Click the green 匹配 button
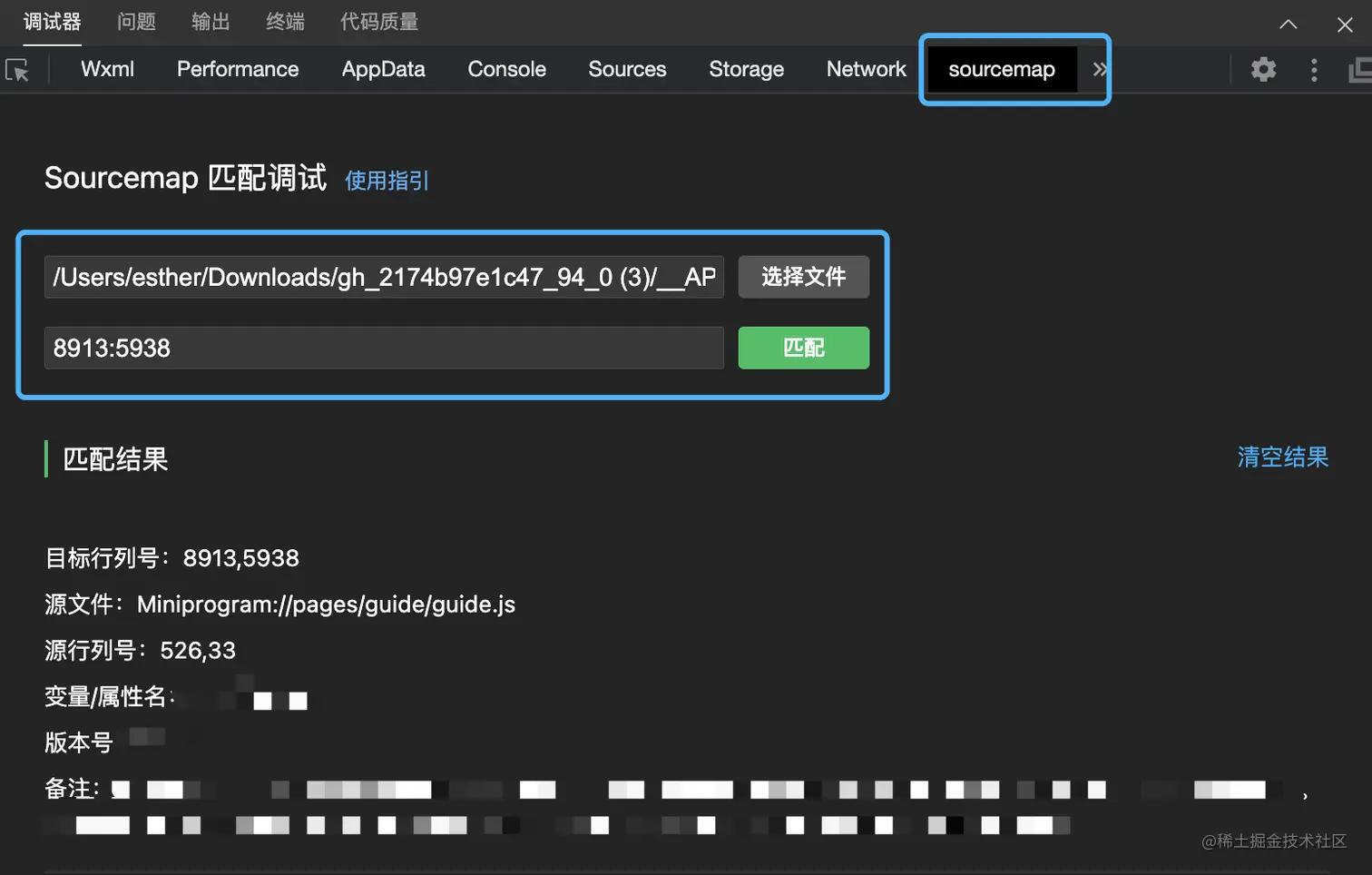Viewport: 1372px width, 875px height. click(x=803, y=348)
